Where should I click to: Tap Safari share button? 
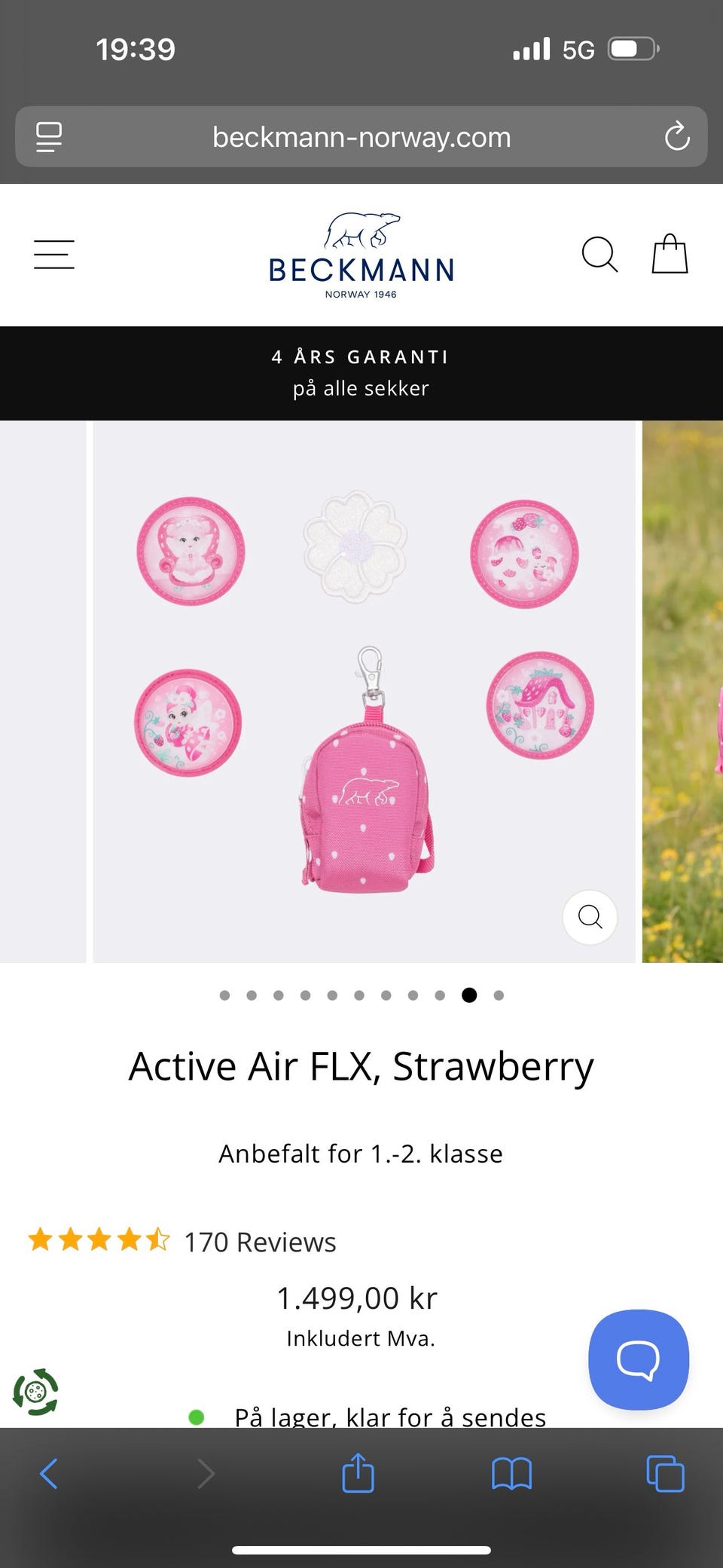click(358, 1472)
